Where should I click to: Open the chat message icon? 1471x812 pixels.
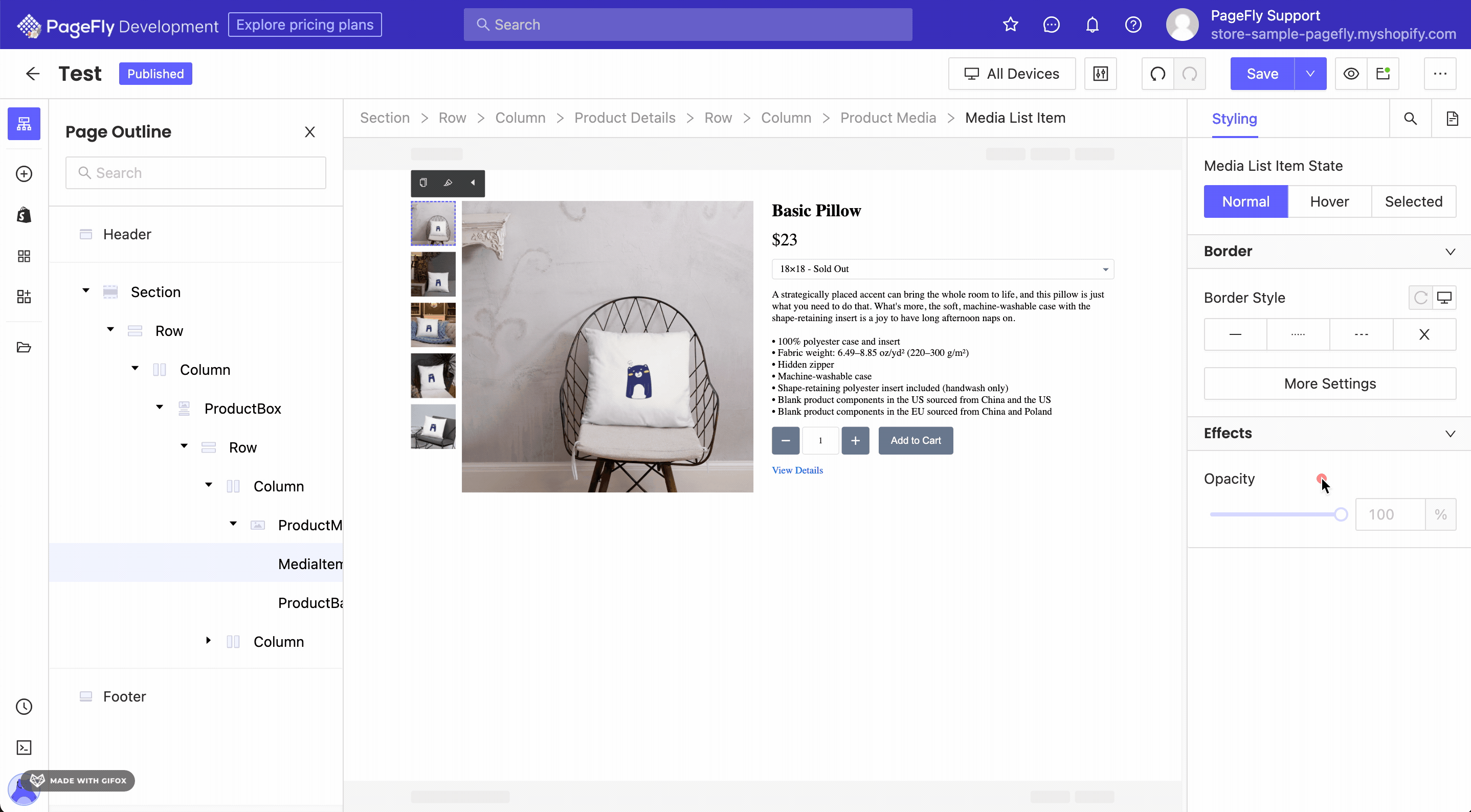pyautogui.click(x=1051, y=25)
